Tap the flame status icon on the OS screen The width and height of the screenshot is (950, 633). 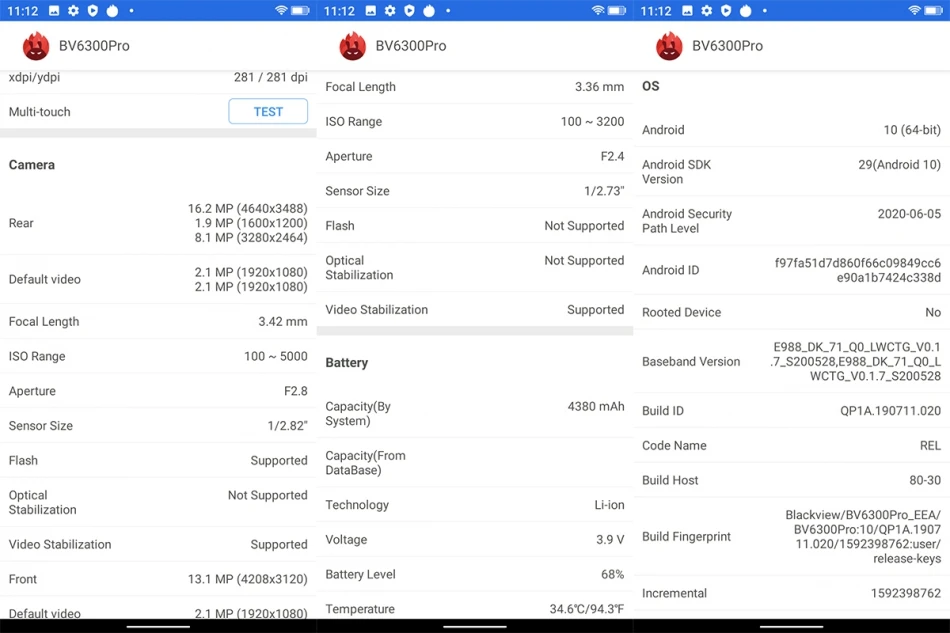[x=745, y=10]
